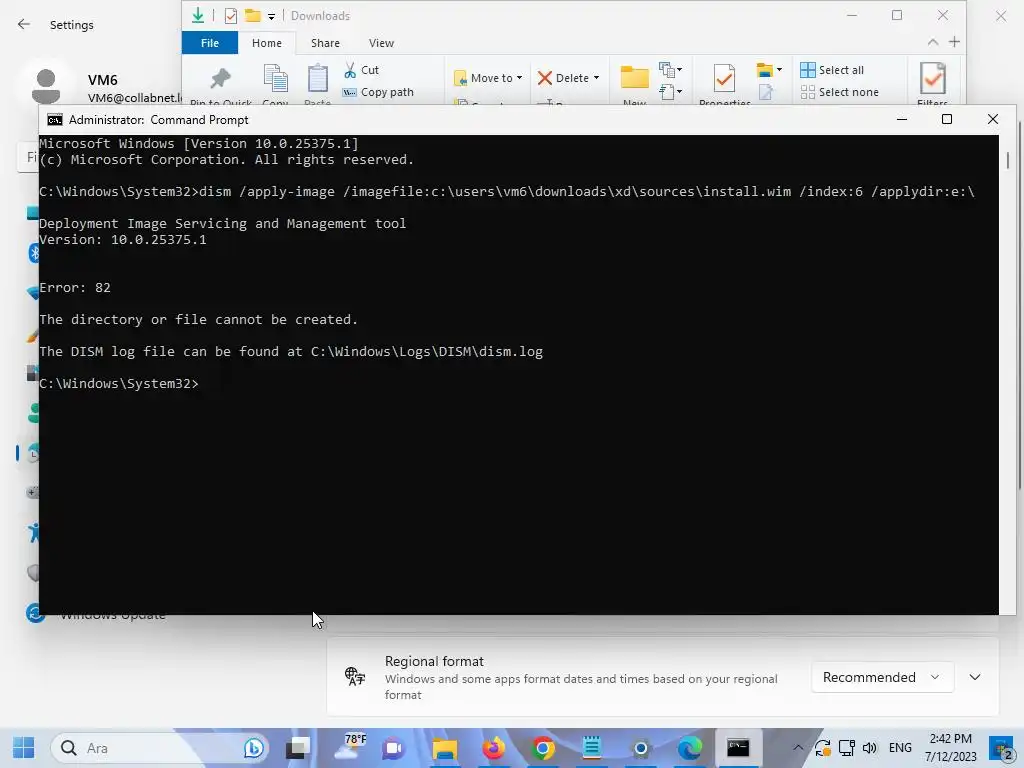Viewport: 1024px width, 768px height.
Task: Click the Command Prompt input prompt line
Action: point(119,383)
